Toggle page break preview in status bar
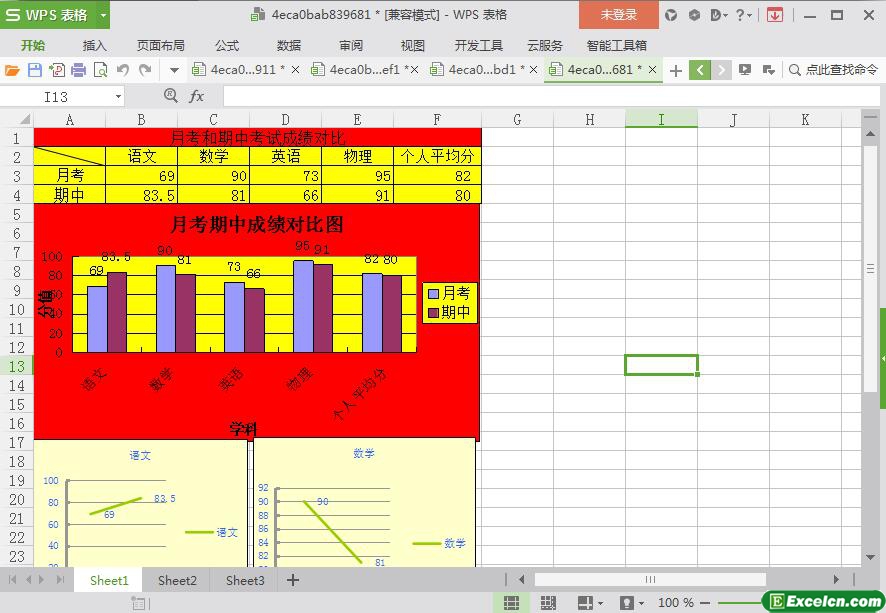Image resolution: width=886 pixels, height=613 pixels. point(548,603)
